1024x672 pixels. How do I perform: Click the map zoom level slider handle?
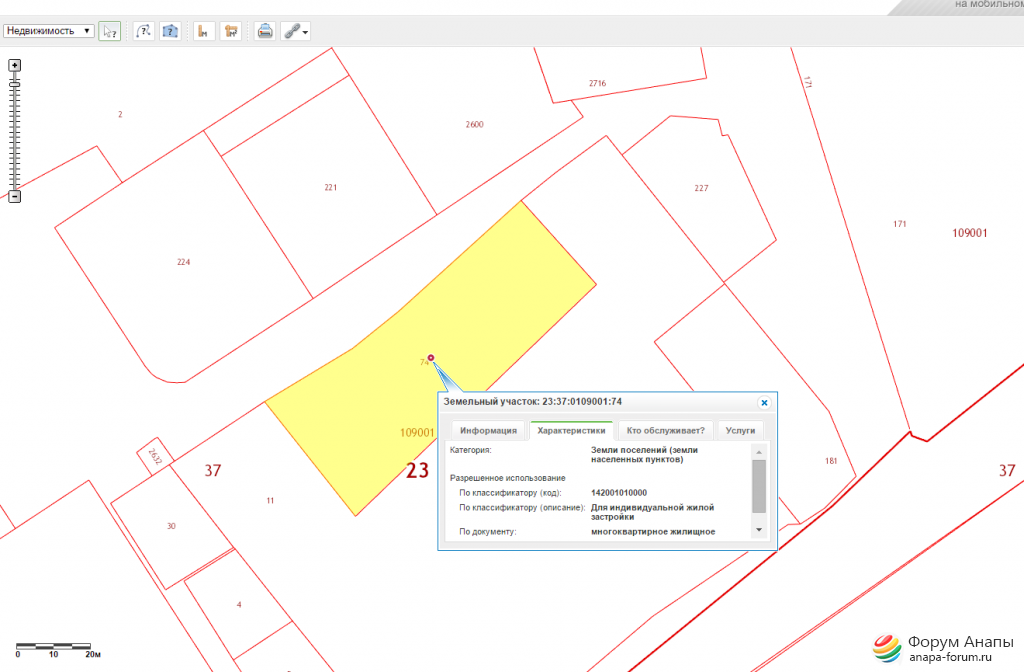(15, 86)
